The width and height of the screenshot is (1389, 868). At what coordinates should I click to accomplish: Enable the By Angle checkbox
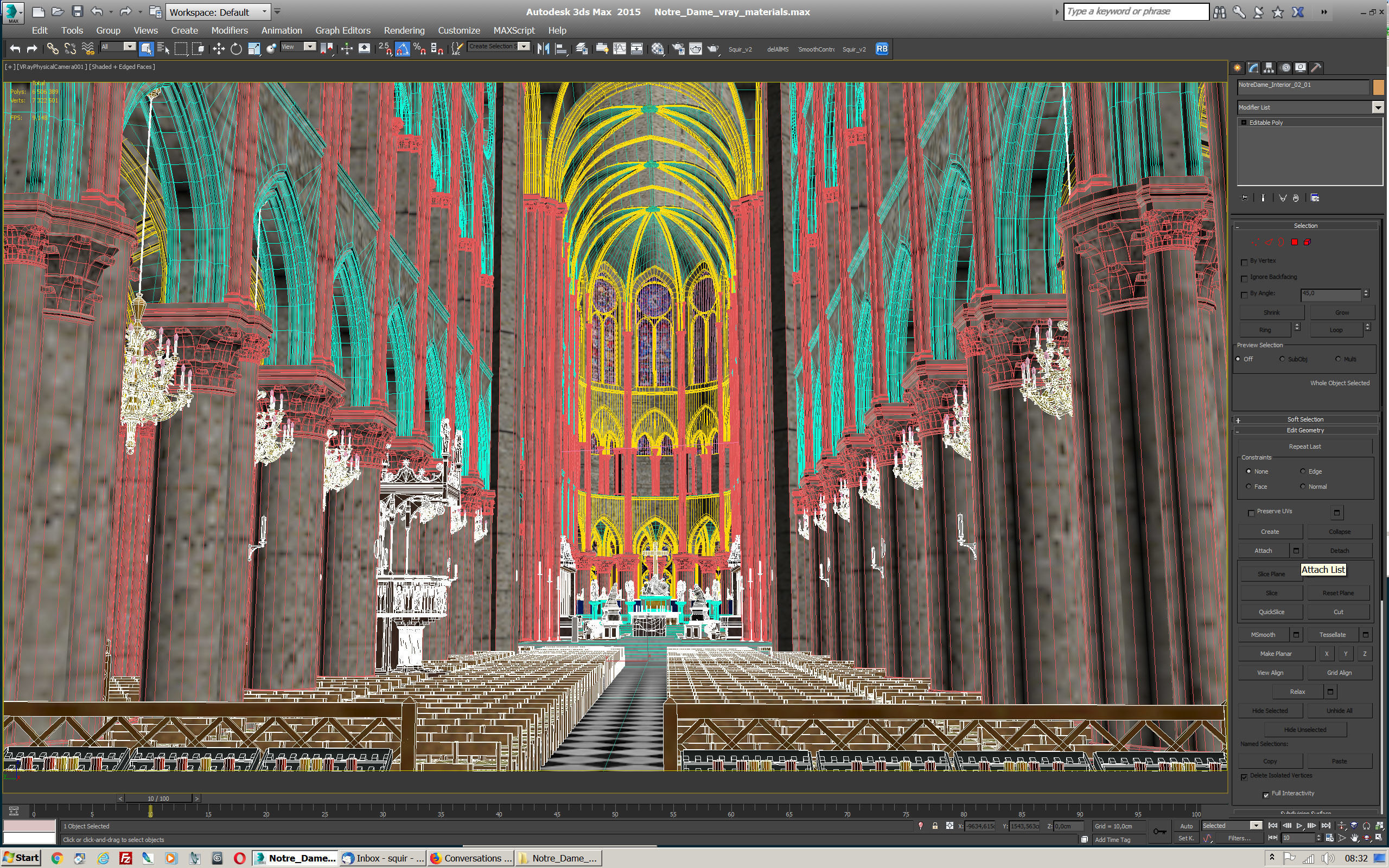pos(1244,295)
